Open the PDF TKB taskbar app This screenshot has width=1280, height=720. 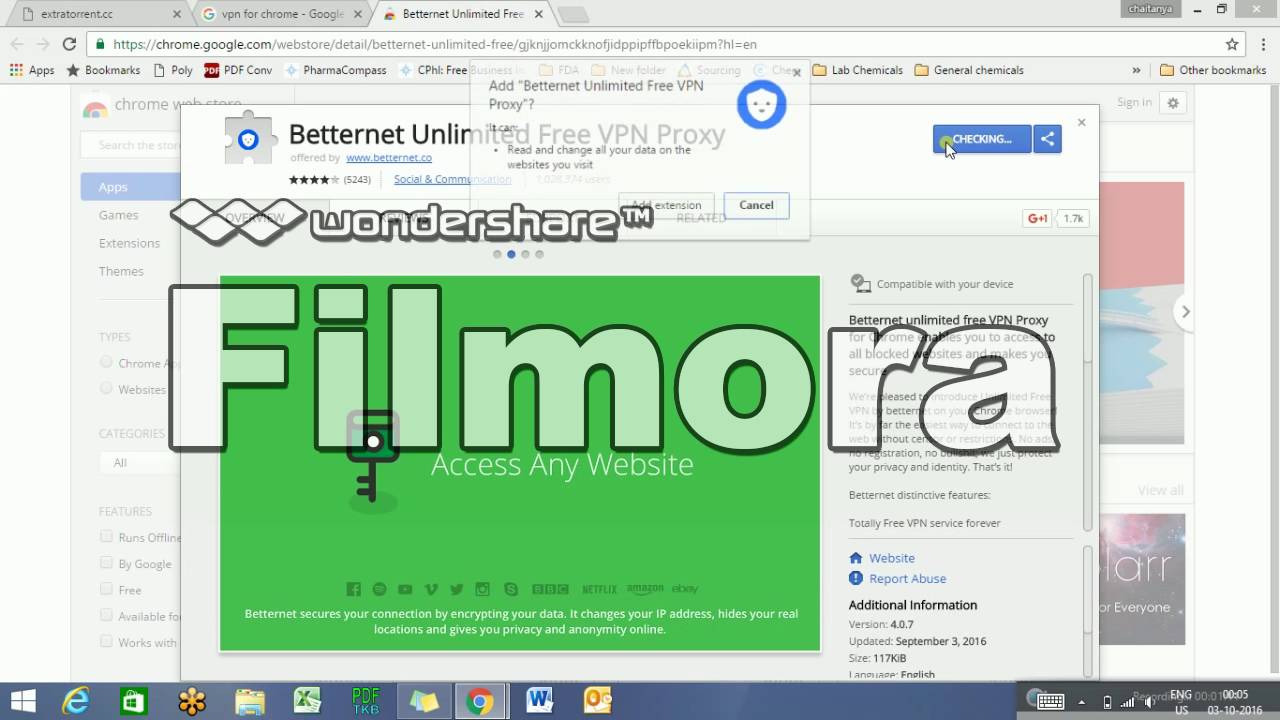point(366,701)
